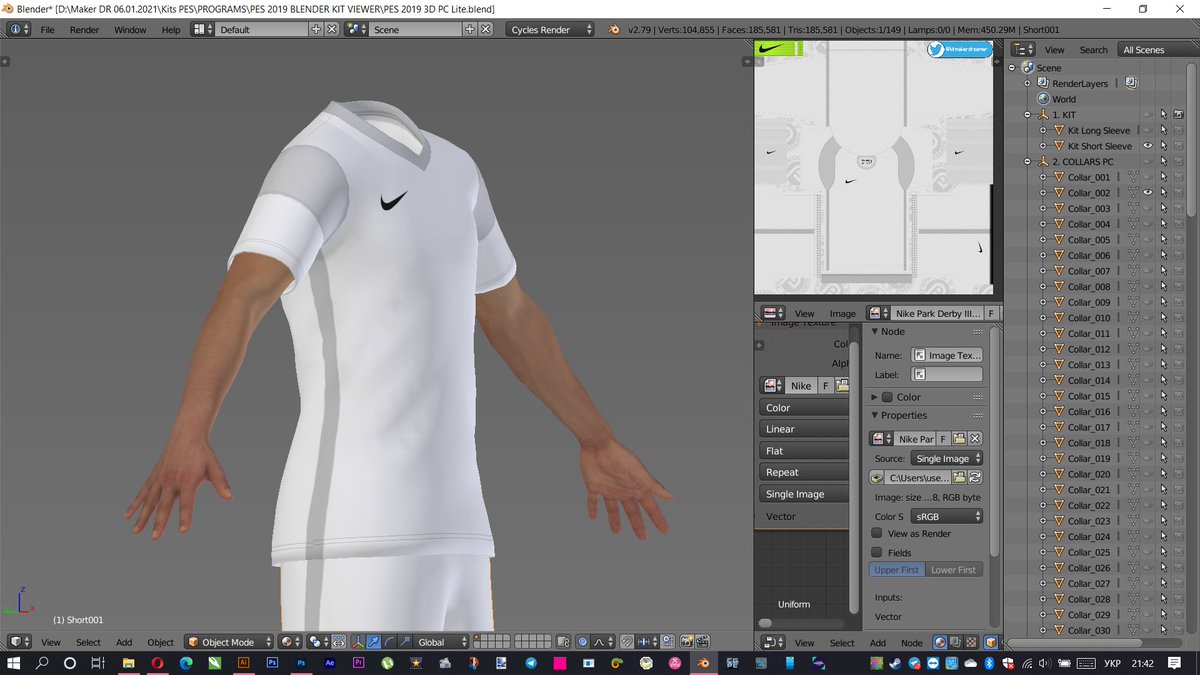Select the shader nodes tree type icon
This screenshot has height=675, width=1200.
940,642
